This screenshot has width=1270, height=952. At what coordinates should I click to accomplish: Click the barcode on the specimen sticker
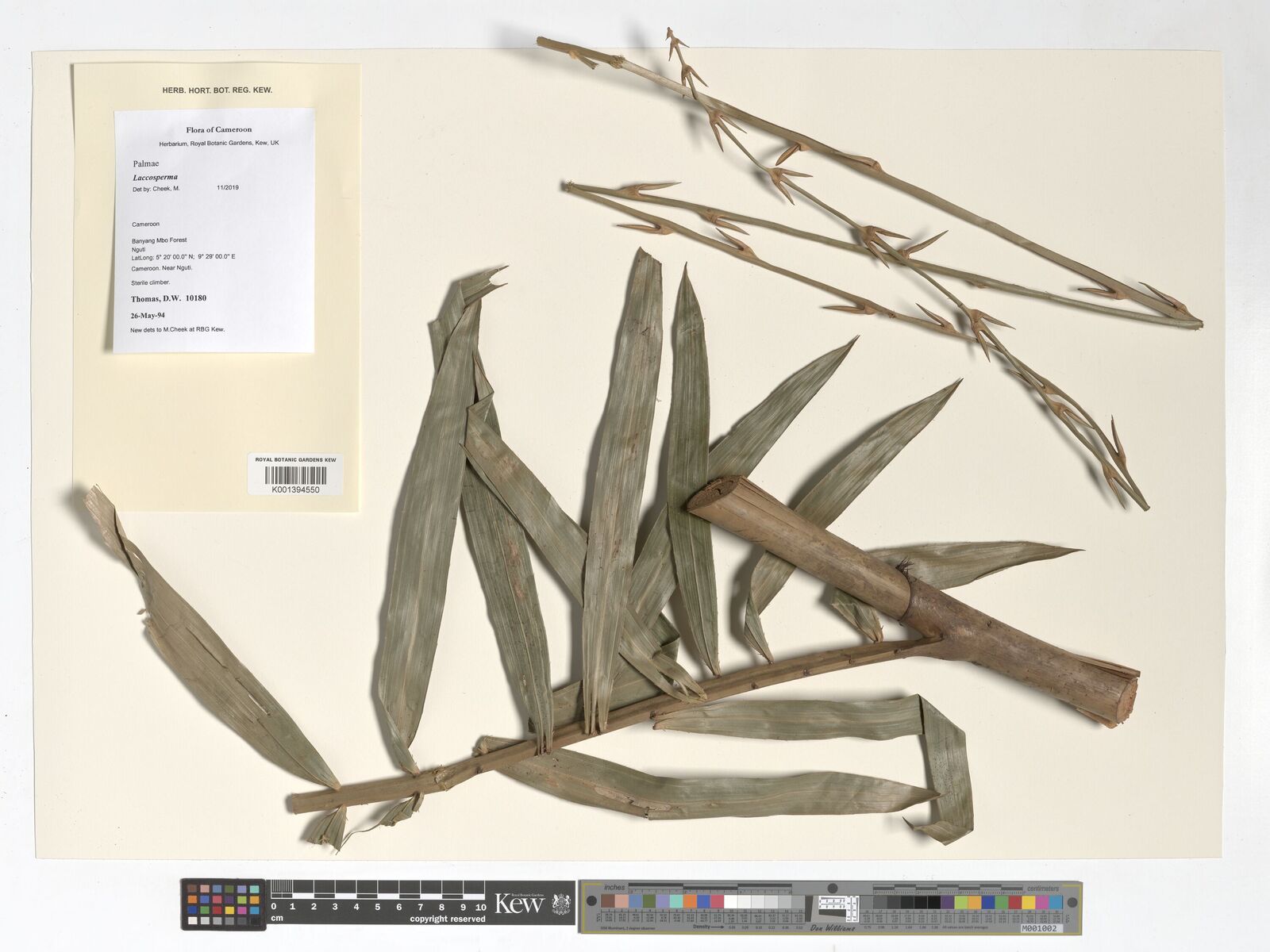coord(295,475)
